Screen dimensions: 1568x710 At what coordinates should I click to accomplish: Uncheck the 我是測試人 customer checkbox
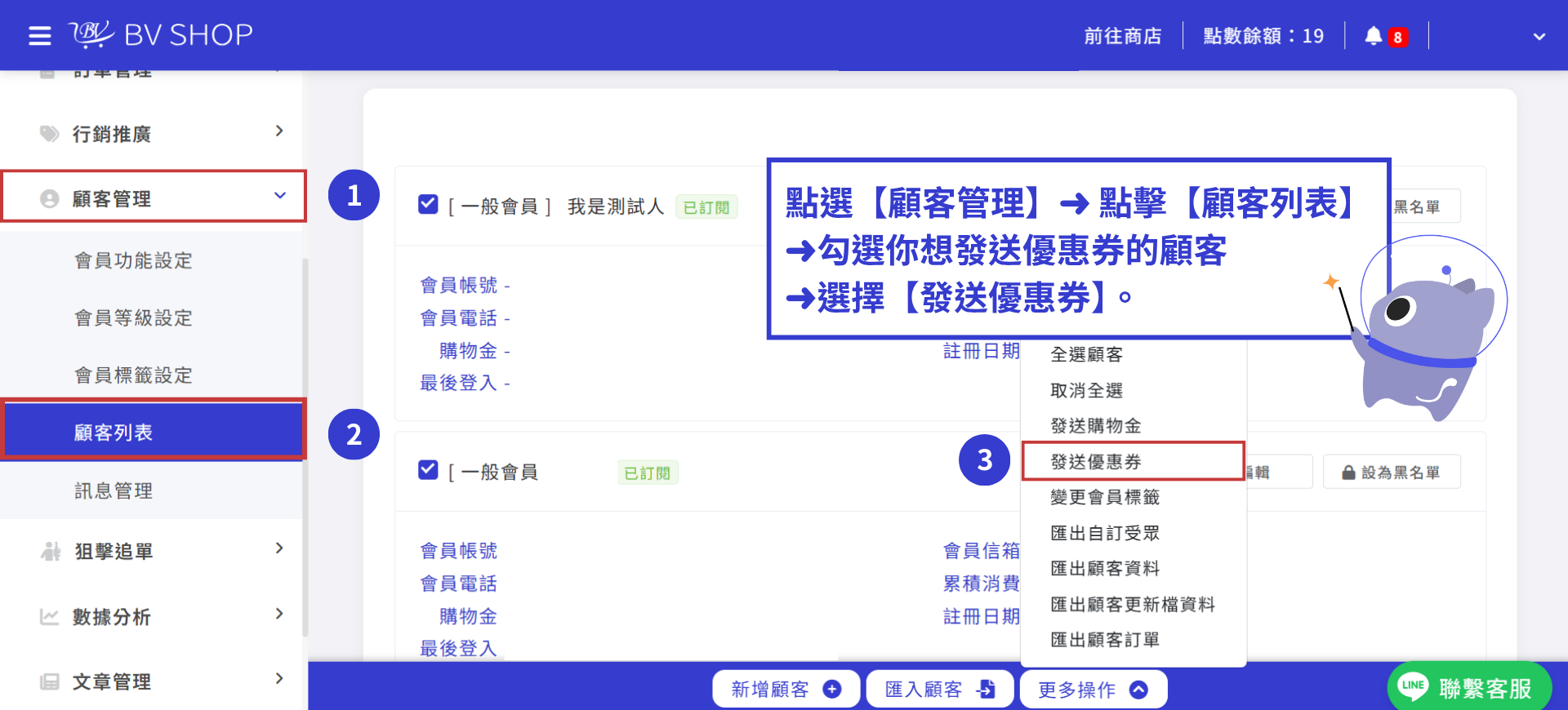(x=428, y=204)
